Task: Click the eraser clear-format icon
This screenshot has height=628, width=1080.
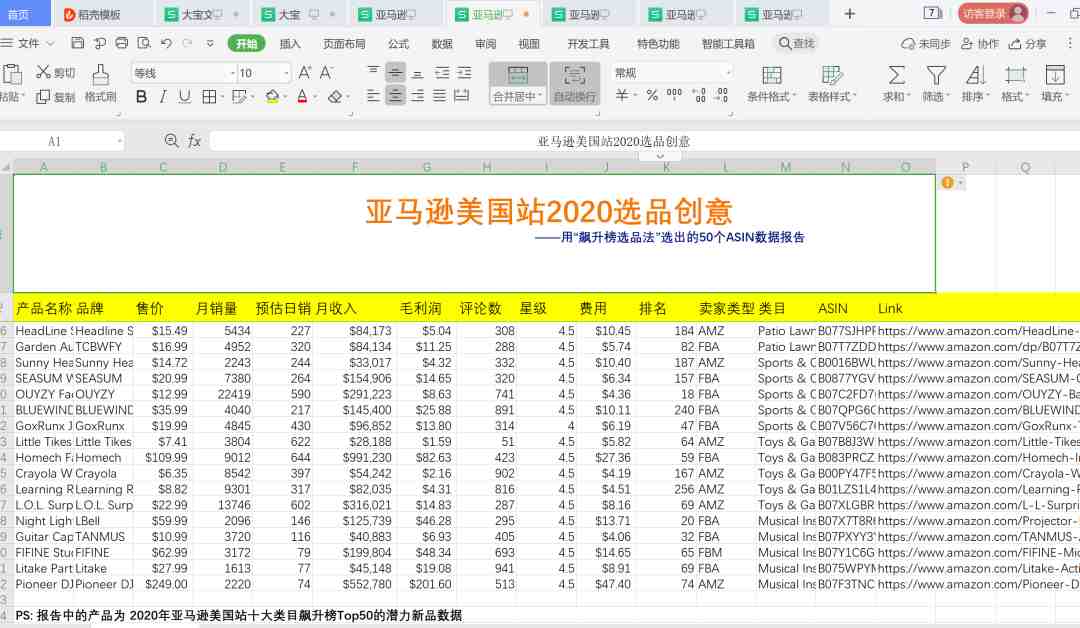Action: tap(335, 97)
